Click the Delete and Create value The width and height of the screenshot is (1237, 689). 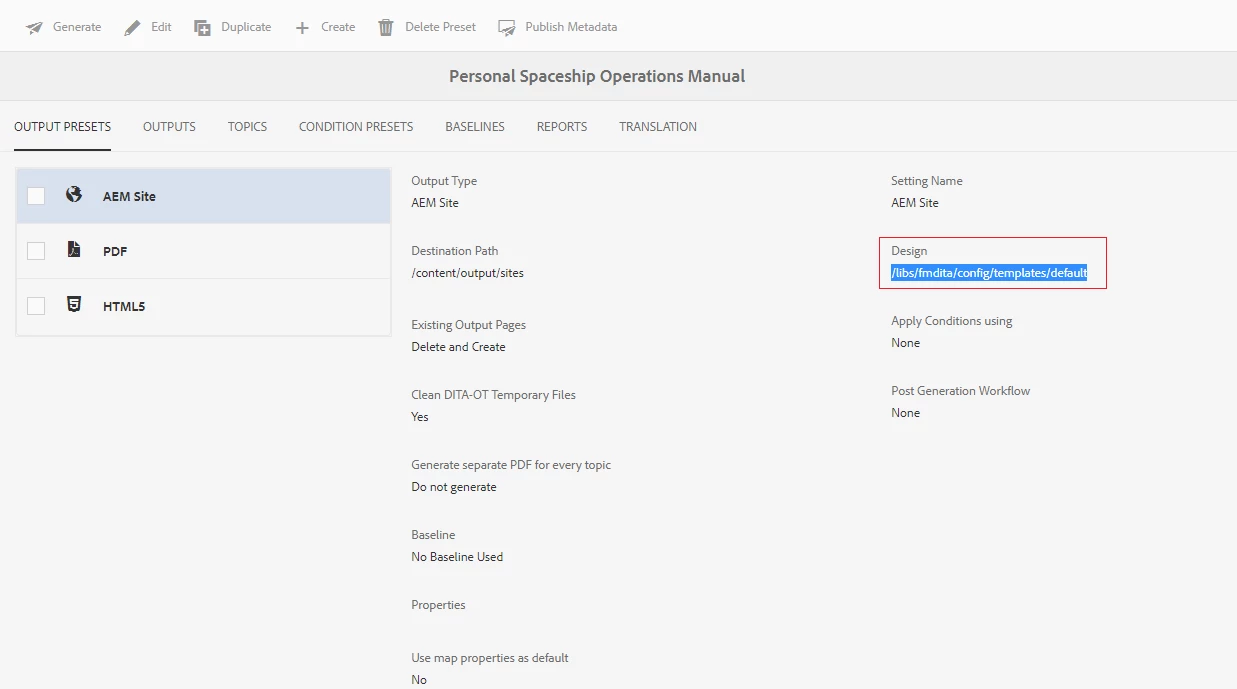pos(458,347)
